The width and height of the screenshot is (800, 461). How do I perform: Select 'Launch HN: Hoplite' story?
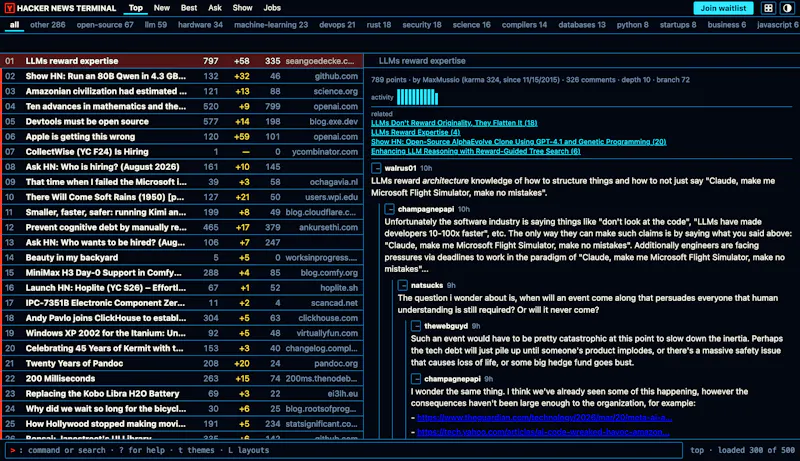click(x=183, y=288)
